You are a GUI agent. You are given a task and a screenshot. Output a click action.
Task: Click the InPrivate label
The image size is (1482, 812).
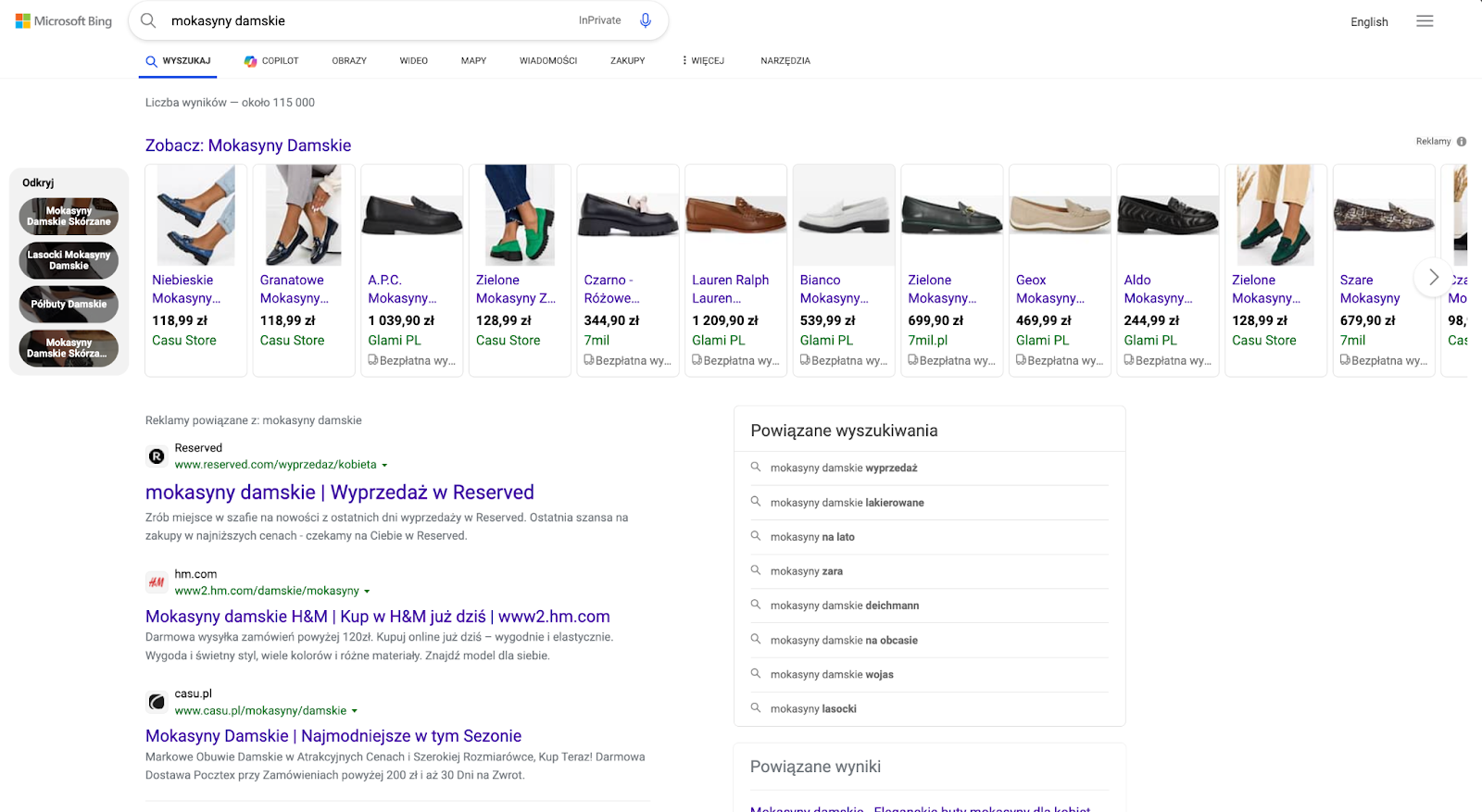[x=600, y=20]
